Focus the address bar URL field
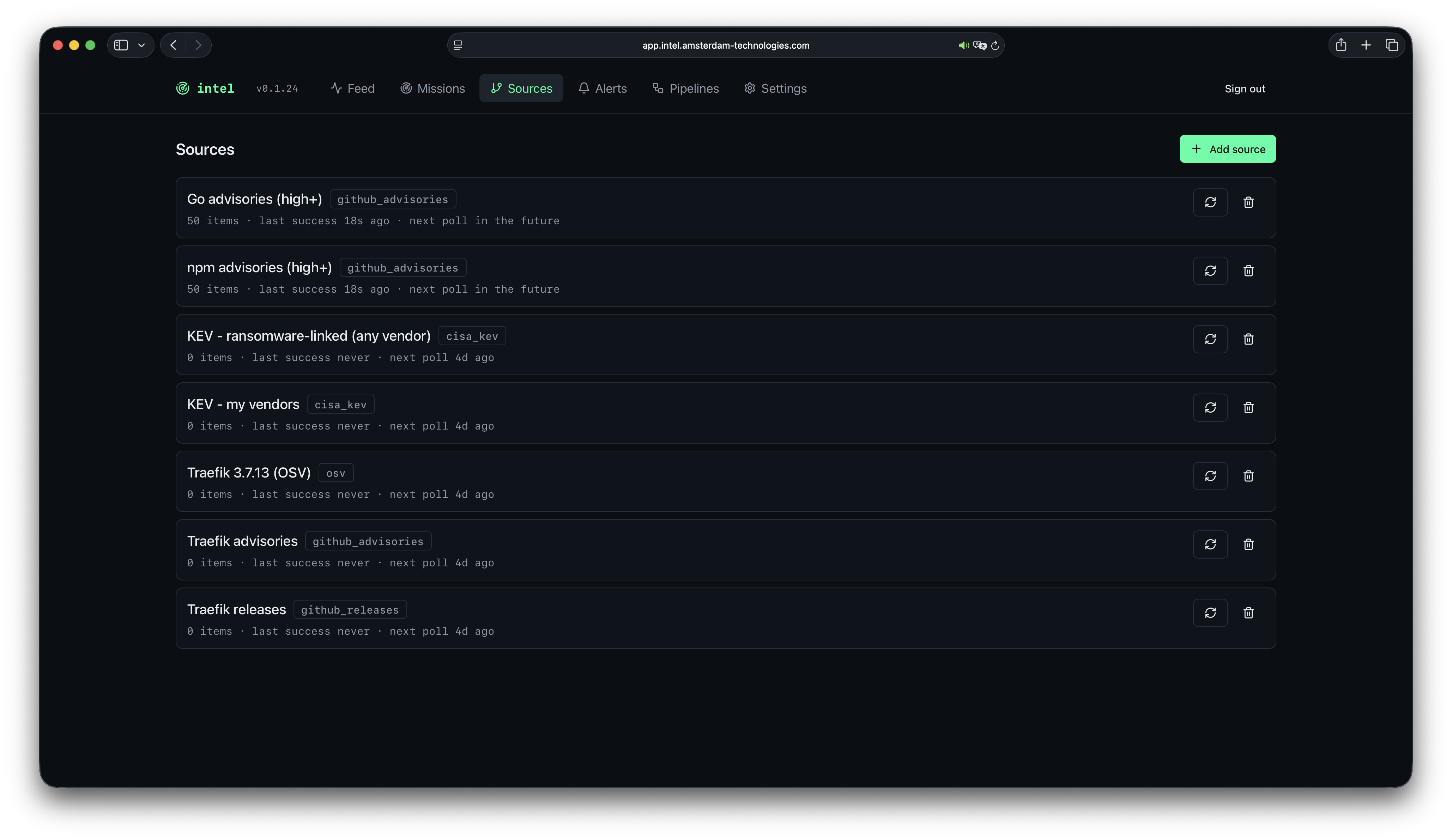1452x840 pixels. click(725, 45)
